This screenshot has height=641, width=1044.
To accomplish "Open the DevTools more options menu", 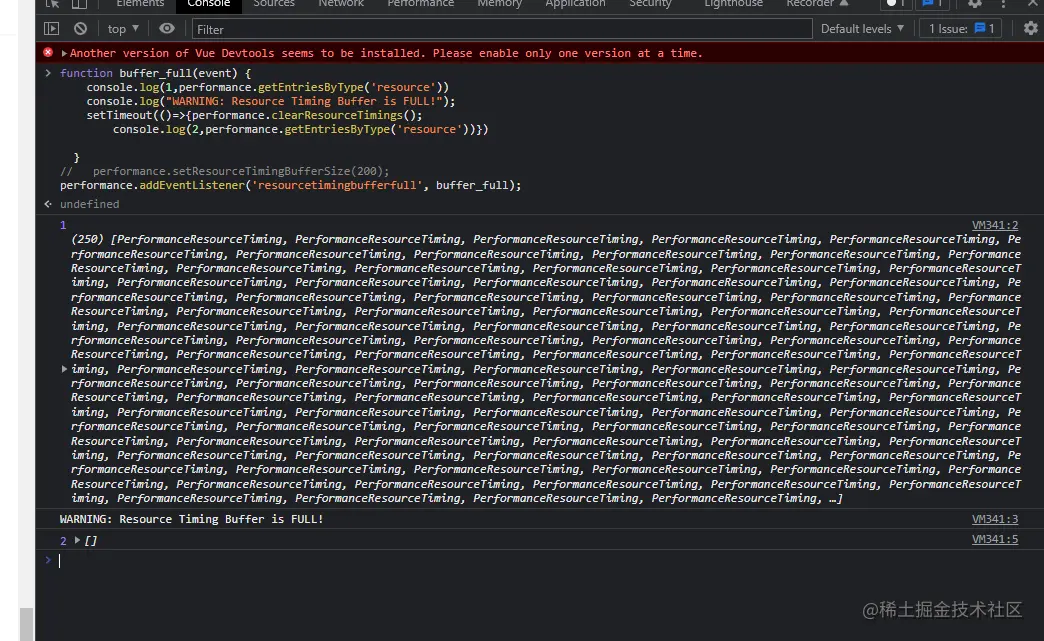I will point(1003,4).
